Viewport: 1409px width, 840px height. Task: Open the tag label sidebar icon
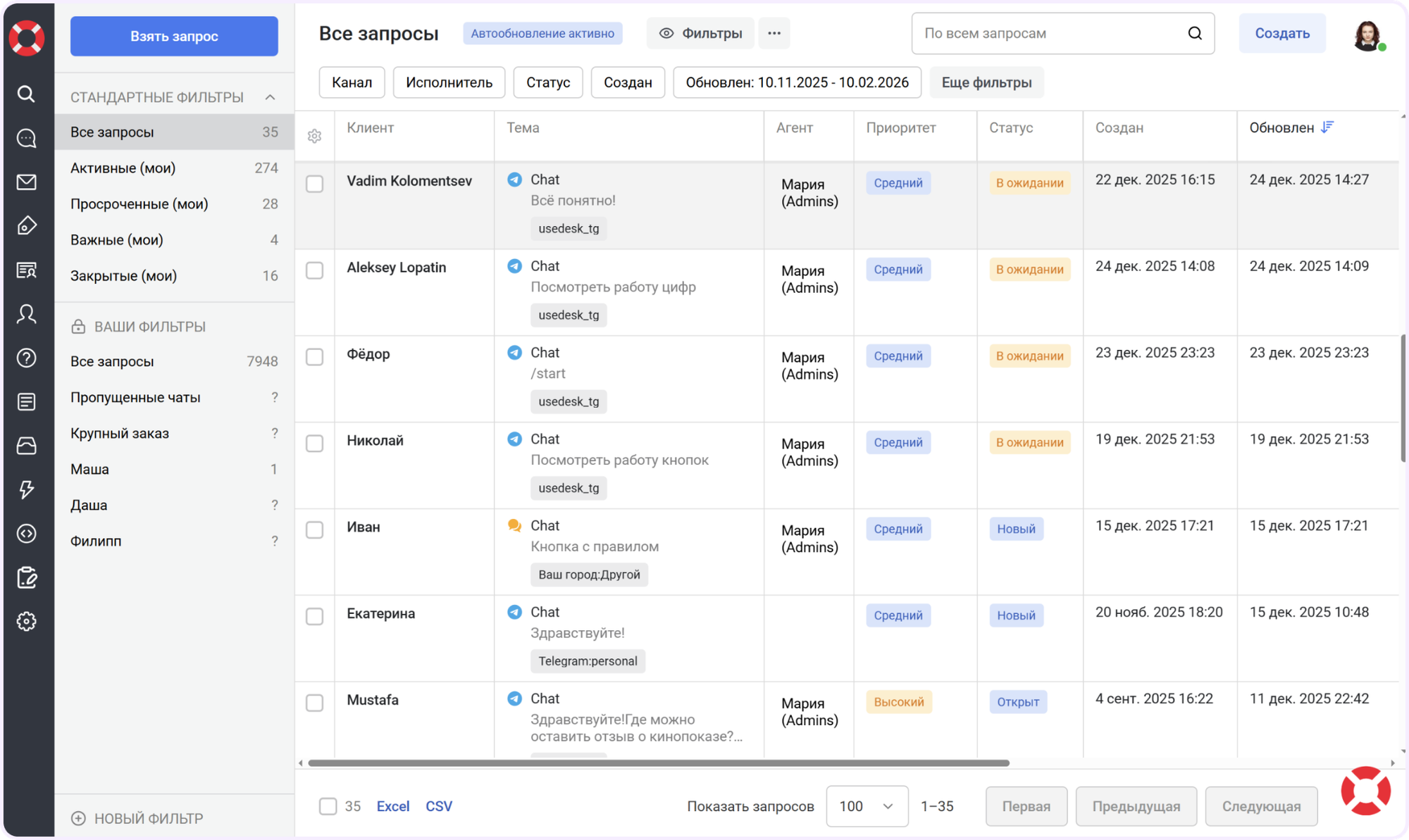pyautogui.click(x=27, y=225)
